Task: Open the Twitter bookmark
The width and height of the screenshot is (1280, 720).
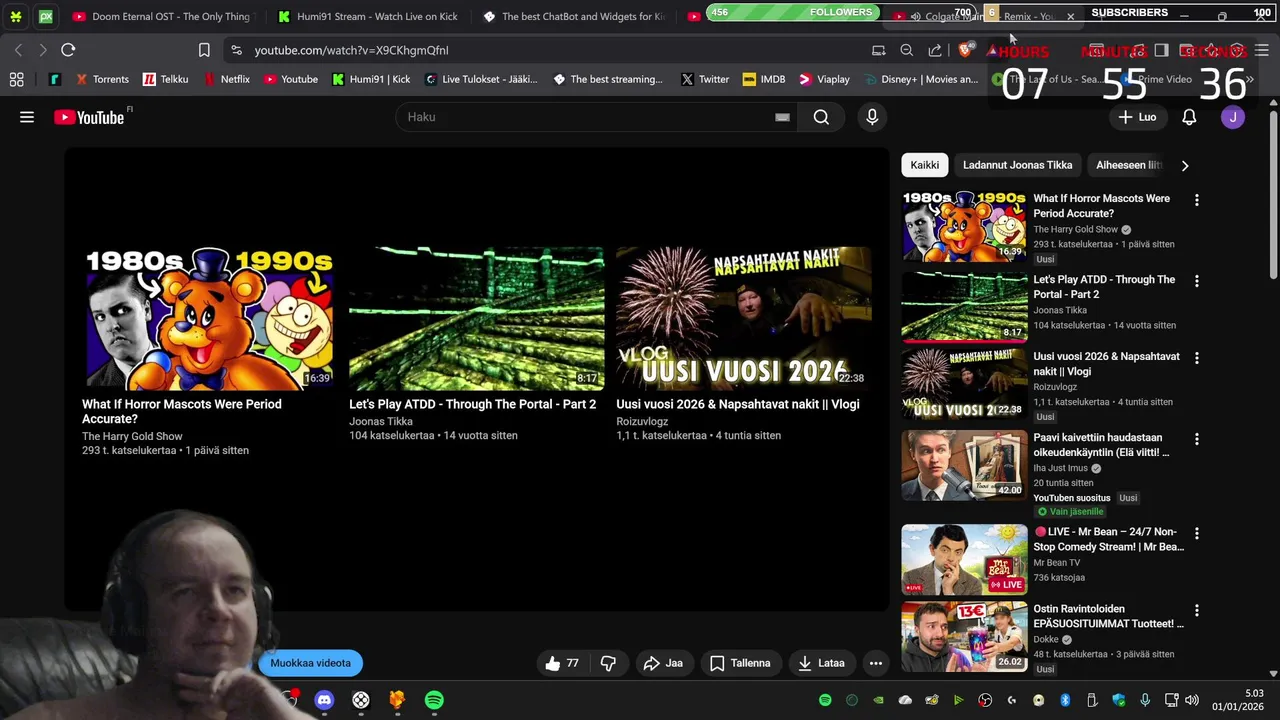Action: (705, 79)
